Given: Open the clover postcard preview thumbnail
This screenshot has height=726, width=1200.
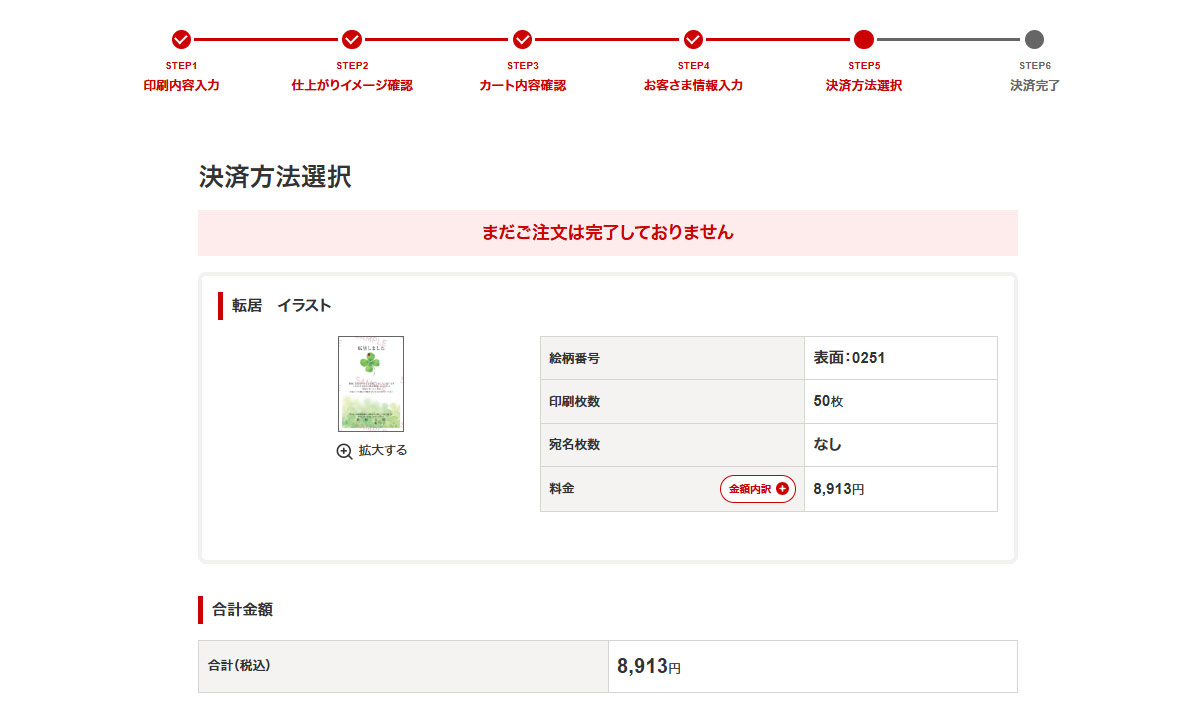Looking at the screenshot, I should coord(371,384).
